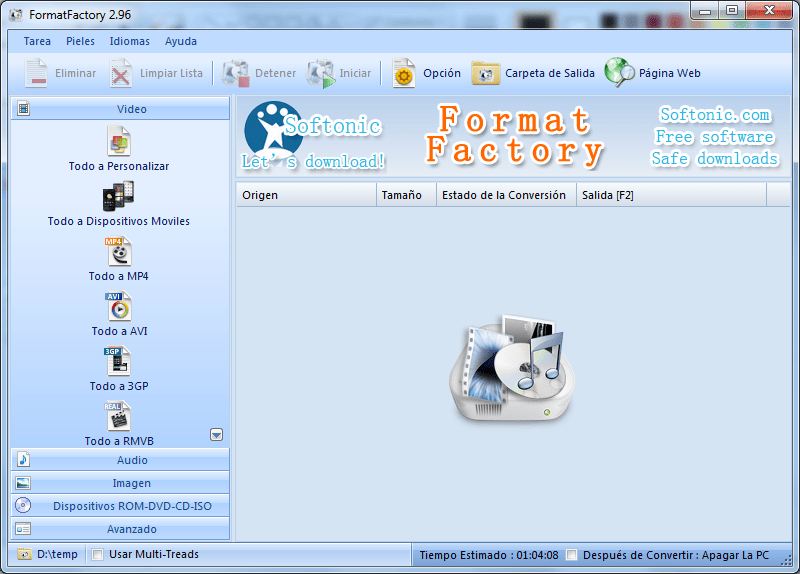Click the Detener button label
Image resolution: width=800 pixels, height=574 pixels.
[x=276, y=73]
